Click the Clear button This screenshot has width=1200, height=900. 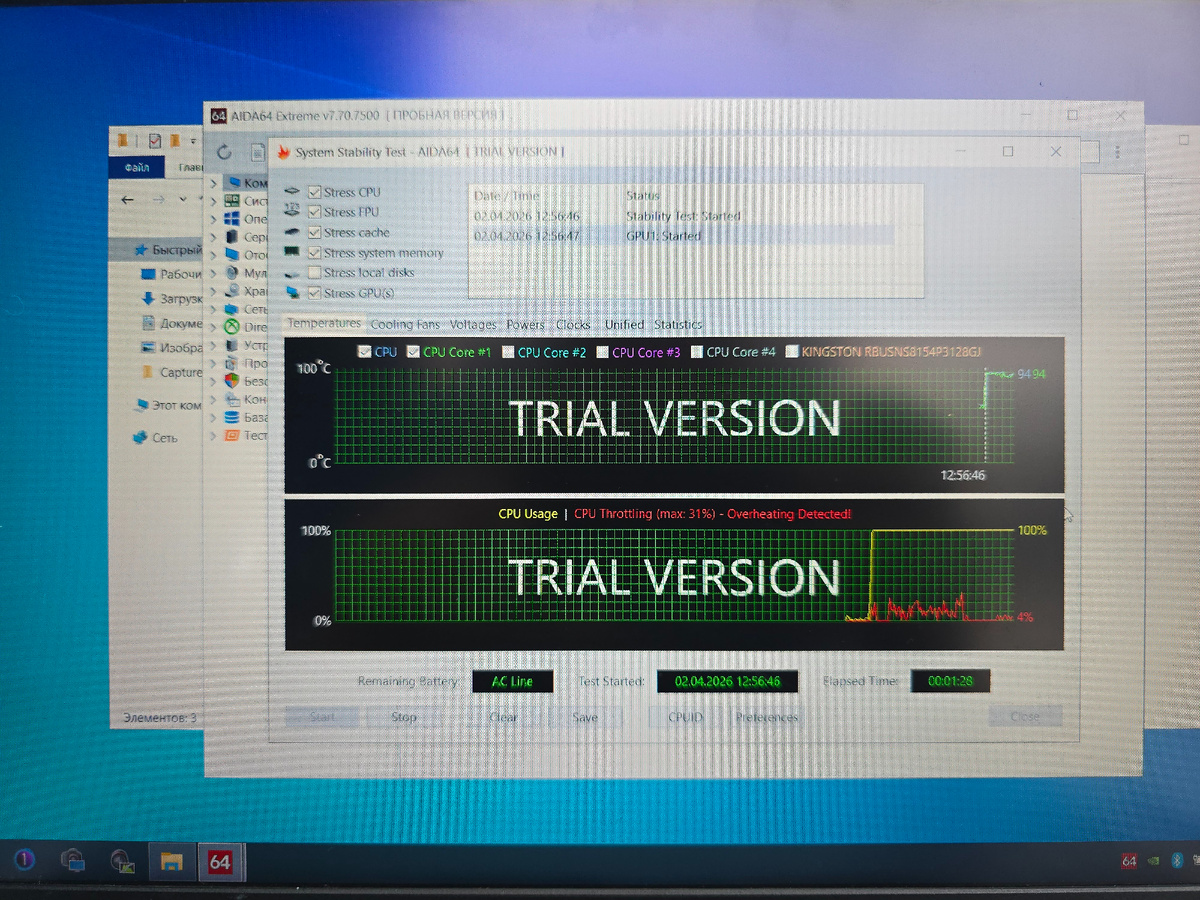point(503,717)
